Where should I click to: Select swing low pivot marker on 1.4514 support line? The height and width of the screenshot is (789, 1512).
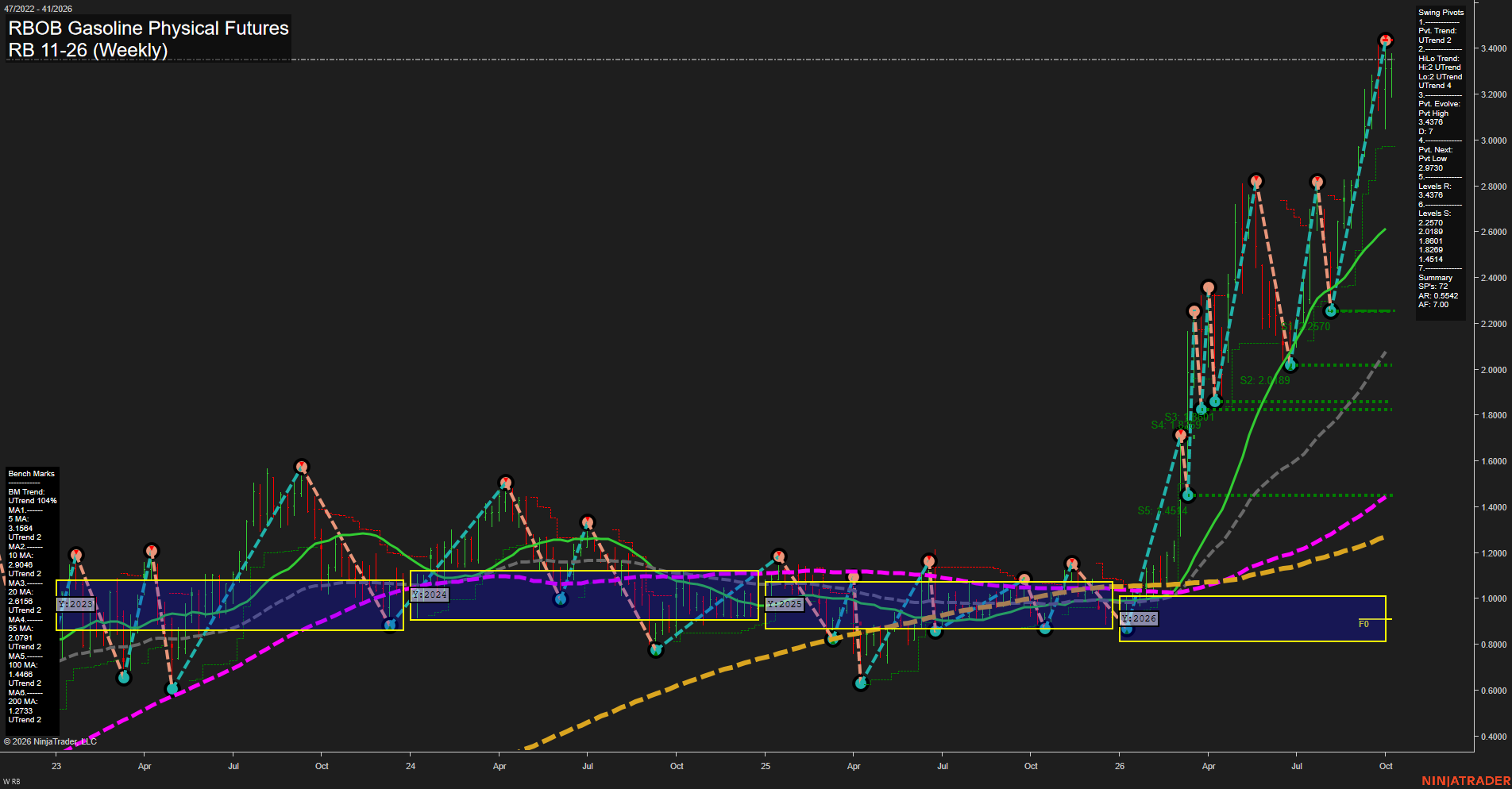pyautogui.click(x=1188, y=495)
